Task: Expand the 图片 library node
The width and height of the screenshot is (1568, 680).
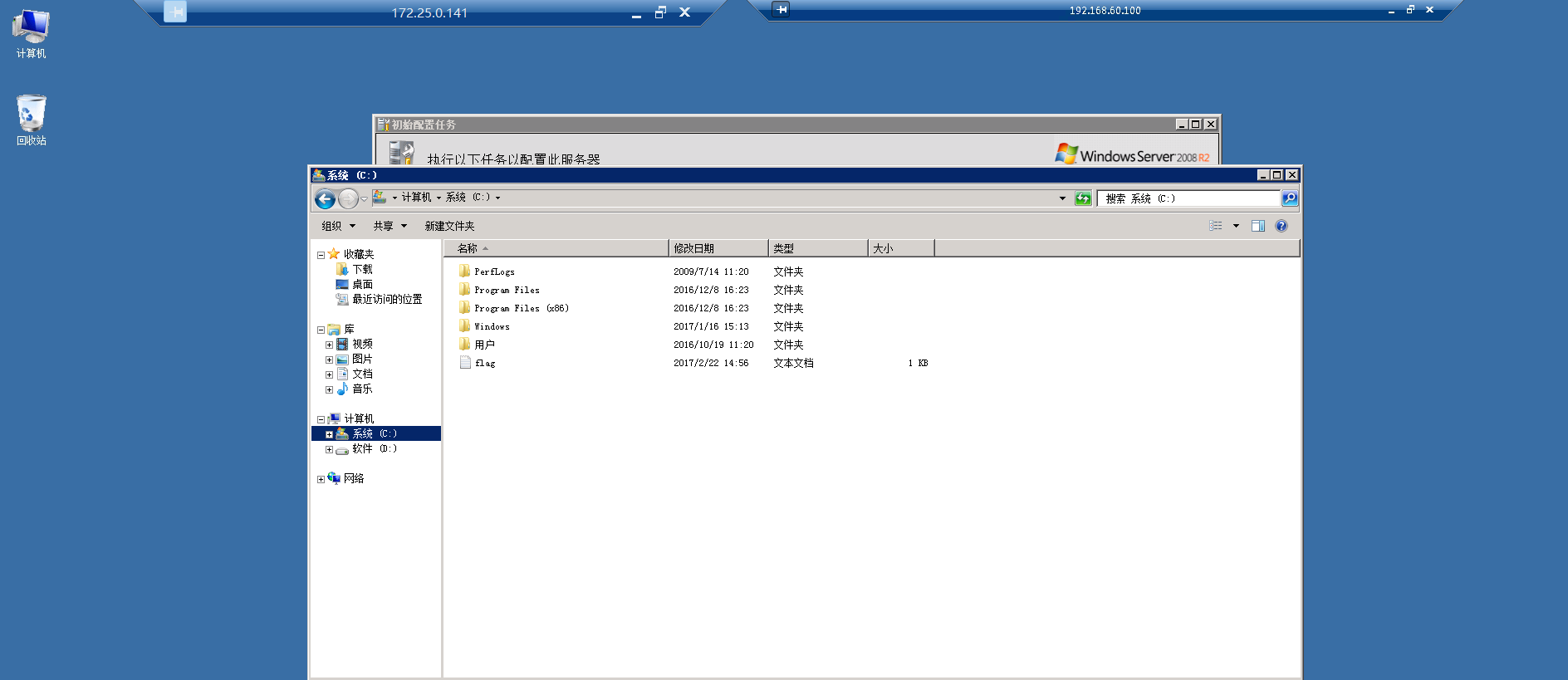Action: [x=329, y=360]
